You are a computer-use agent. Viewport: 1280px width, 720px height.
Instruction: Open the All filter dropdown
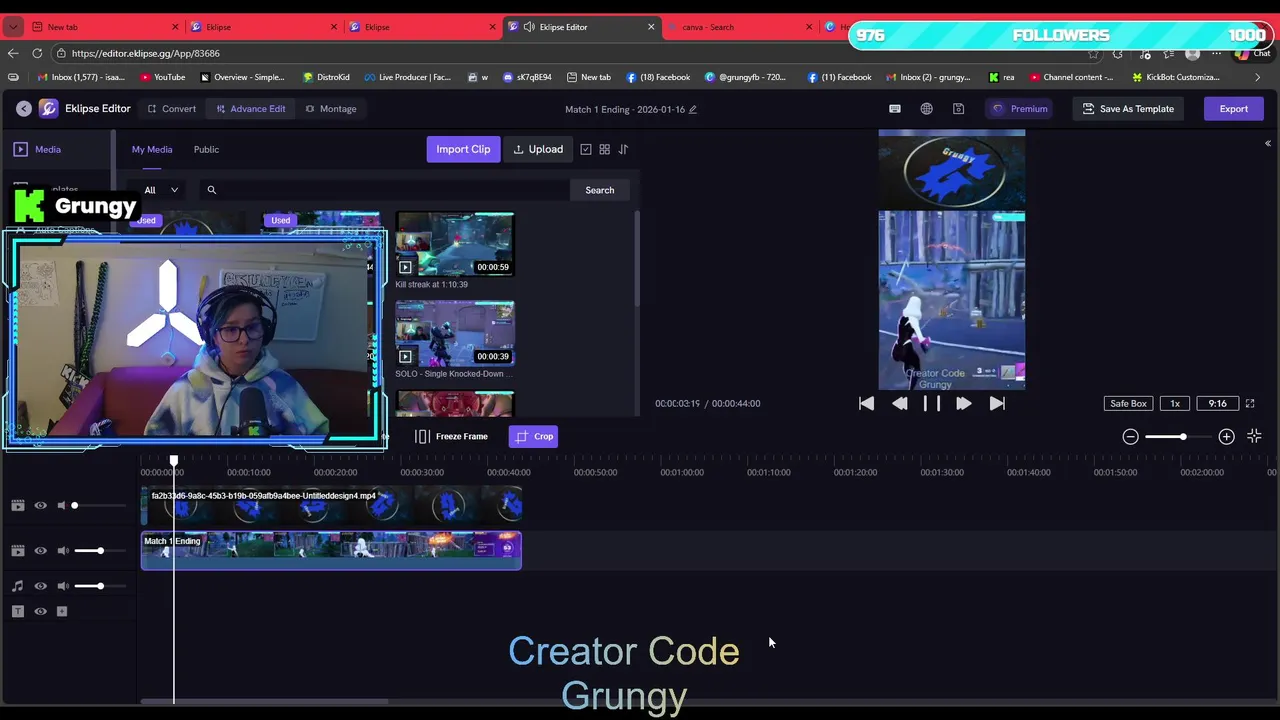click(x=161, y=190)
